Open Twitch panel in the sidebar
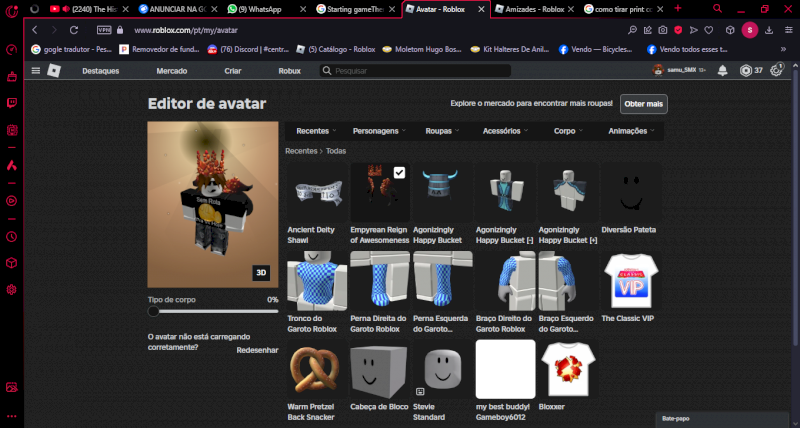Image resolution: width=800 pixels, height=428 pixels. 11,104
